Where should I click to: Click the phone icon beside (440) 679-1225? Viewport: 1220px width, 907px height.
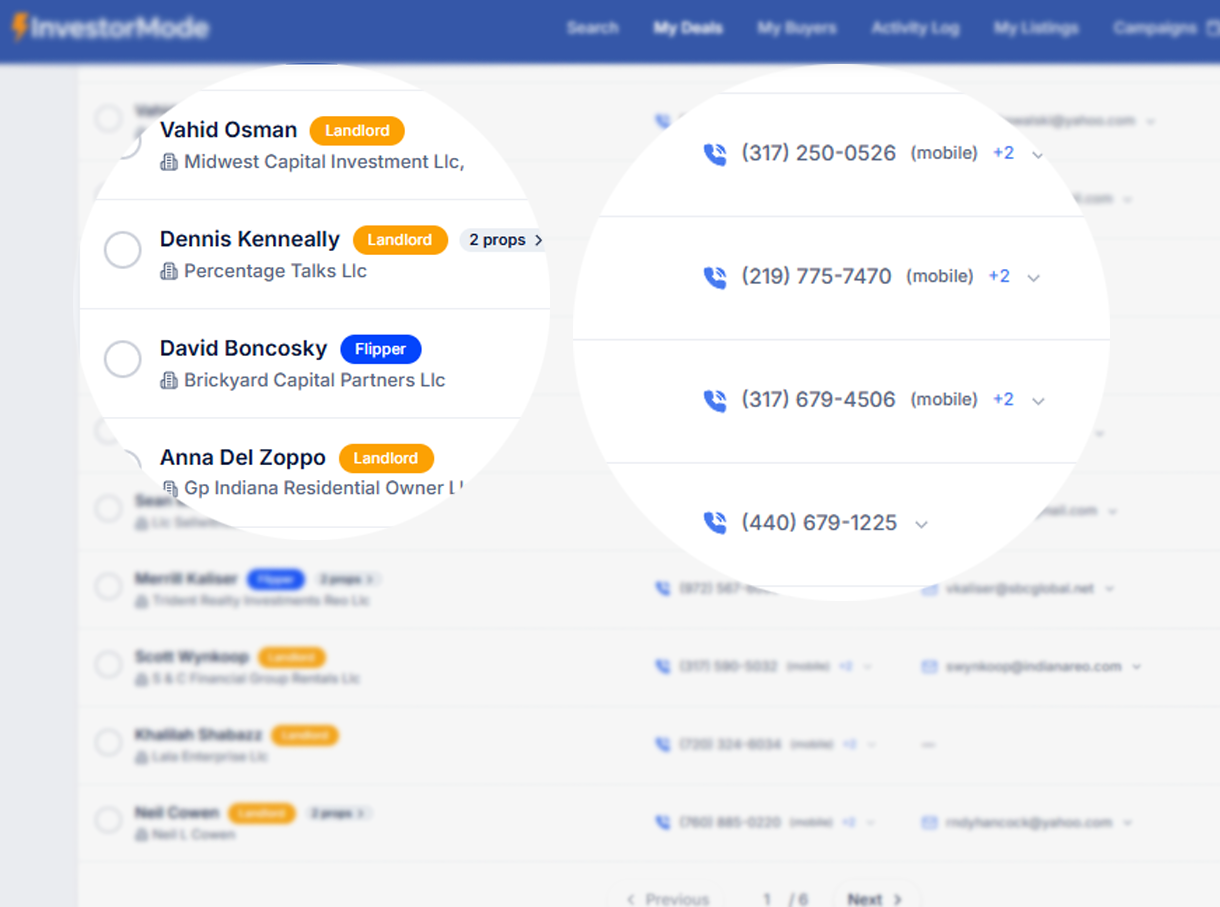714,522
